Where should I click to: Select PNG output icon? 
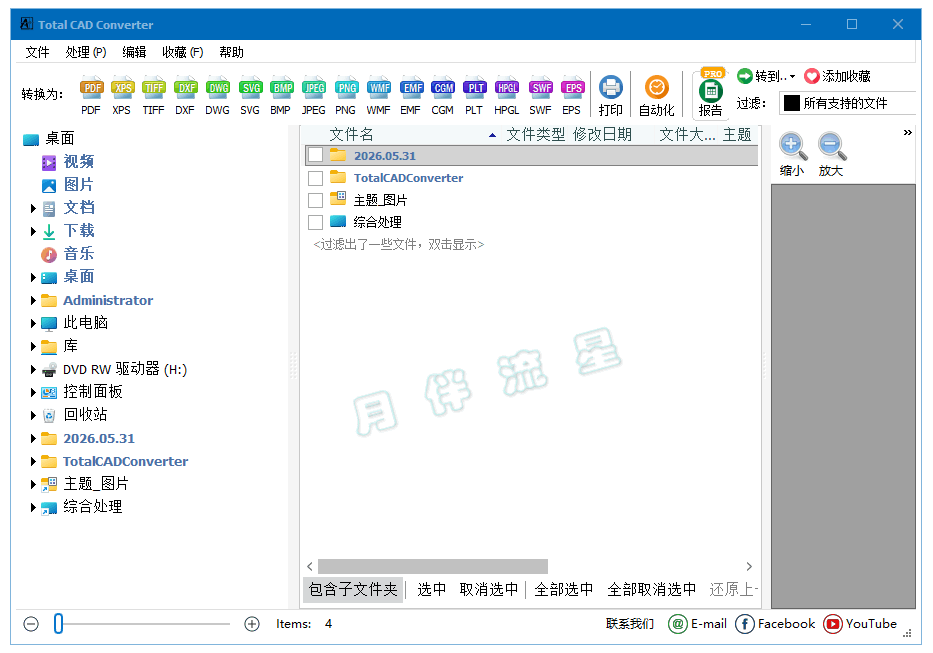click(x=346, y=95)
